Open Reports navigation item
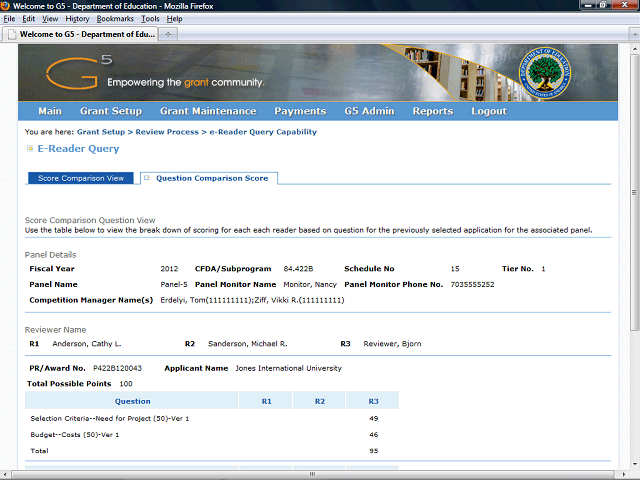The width and height of the screenshot is (640, 480). coord(433,111)
